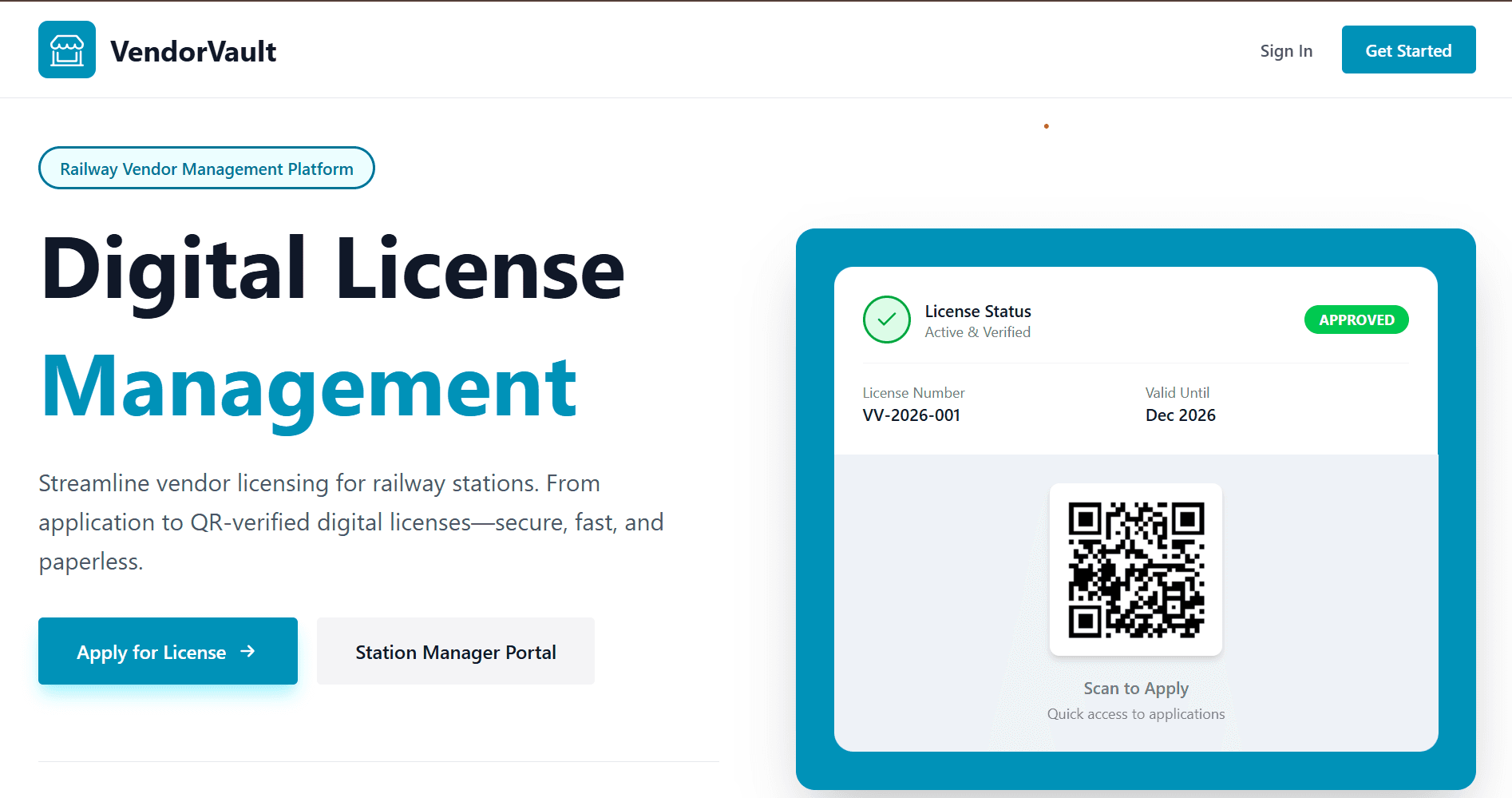The height and width of the screenshot is (798, 1512).
Task: Click the Quick access to applications text
Action: [x=1135, y=714]
